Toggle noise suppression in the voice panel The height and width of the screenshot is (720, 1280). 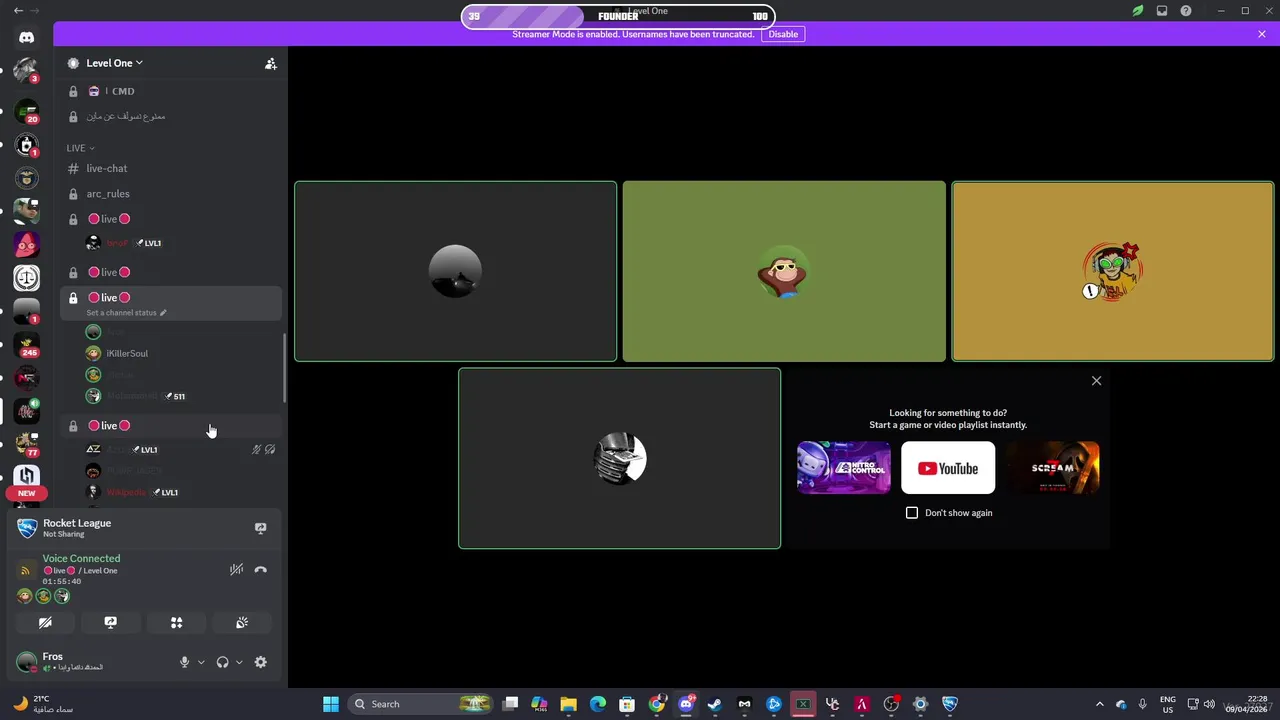coord(236,570)
